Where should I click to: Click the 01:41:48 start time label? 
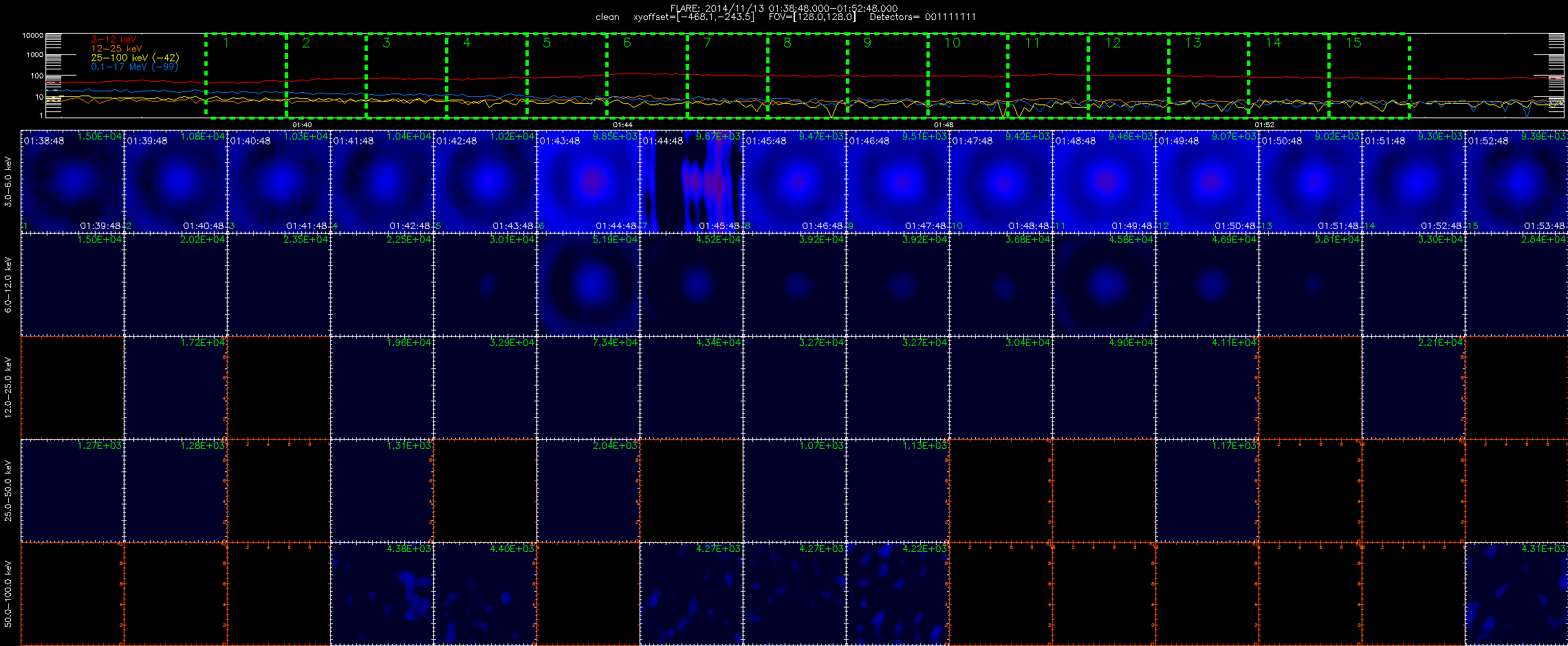pos(353,141)
